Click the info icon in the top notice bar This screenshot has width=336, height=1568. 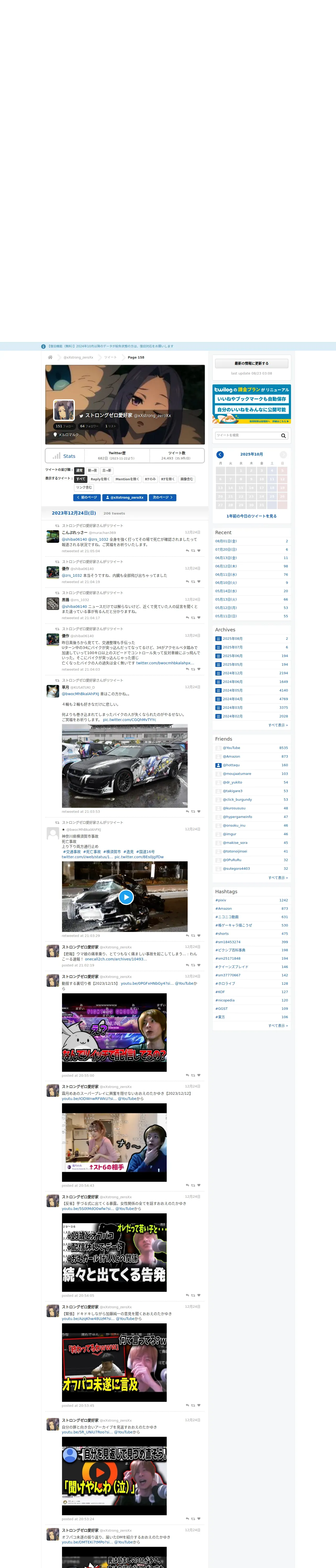43,346
